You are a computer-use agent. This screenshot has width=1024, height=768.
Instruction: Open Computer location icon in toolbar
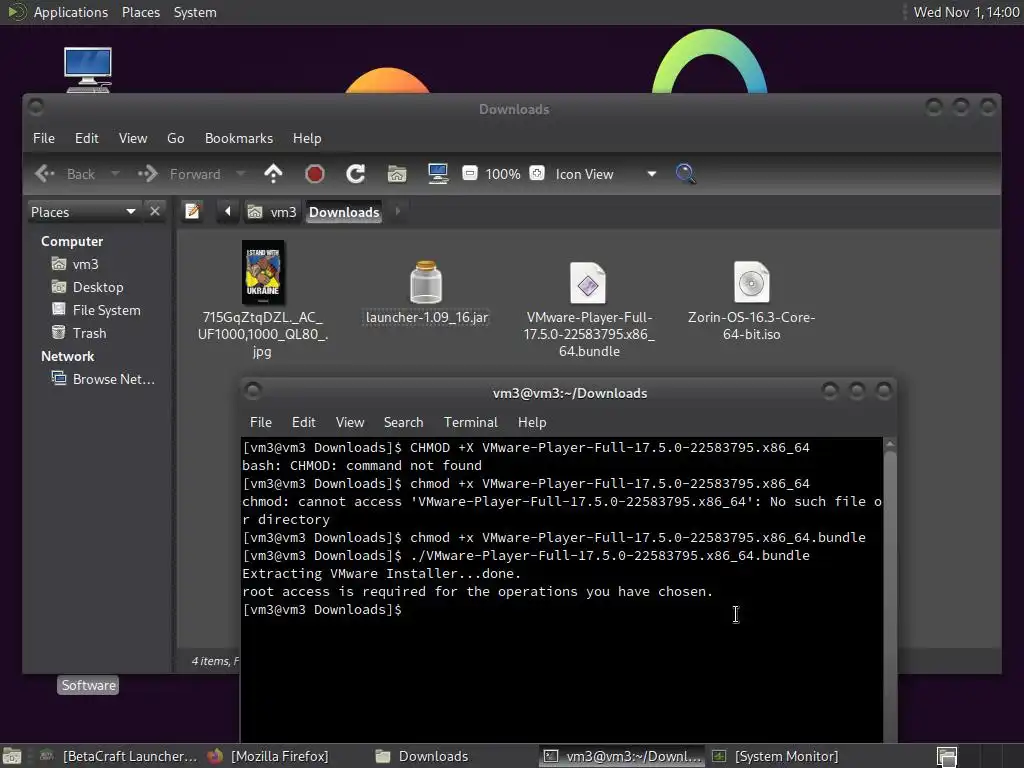pos(438,174)
